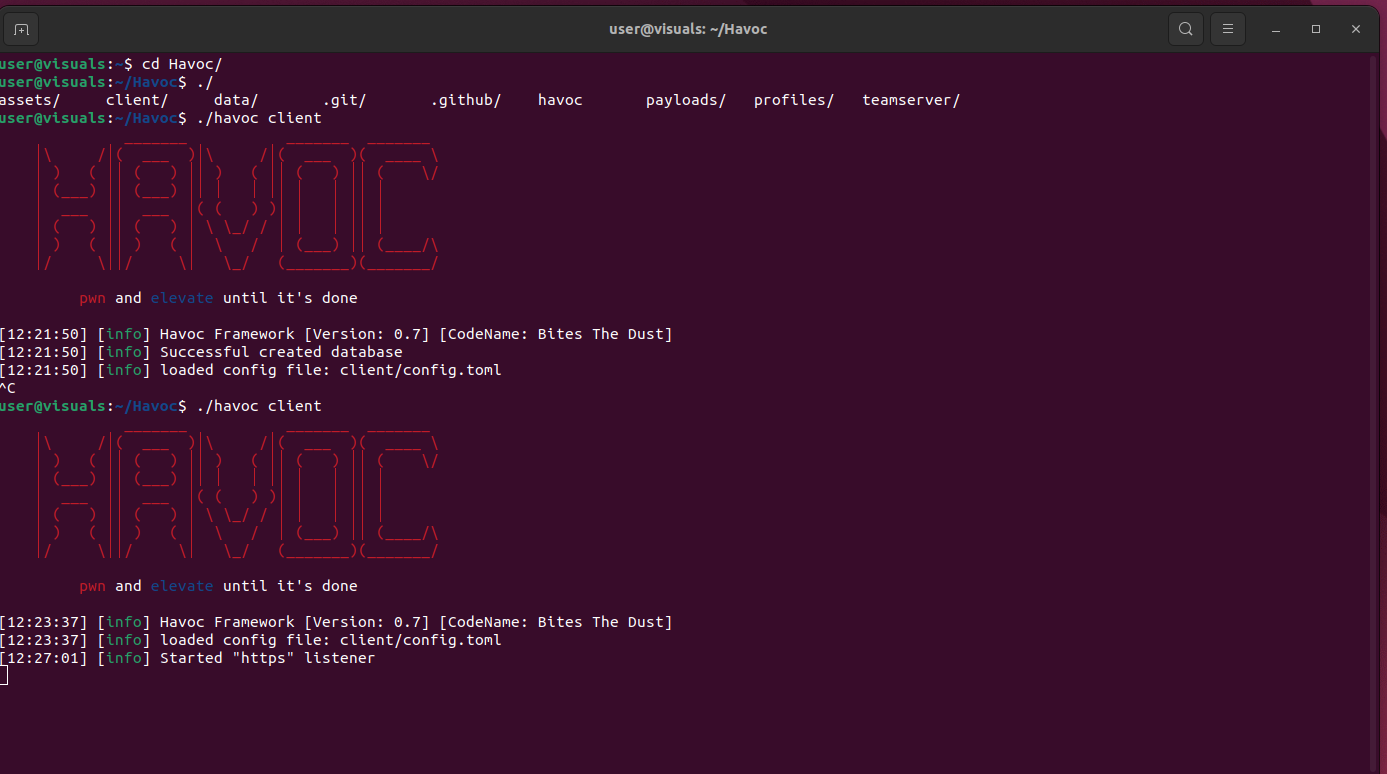Click the 12:21:50 'loaded config file' line
Image resolution: width=1387 pixels, height=774 pixels.
pos(251,370)
